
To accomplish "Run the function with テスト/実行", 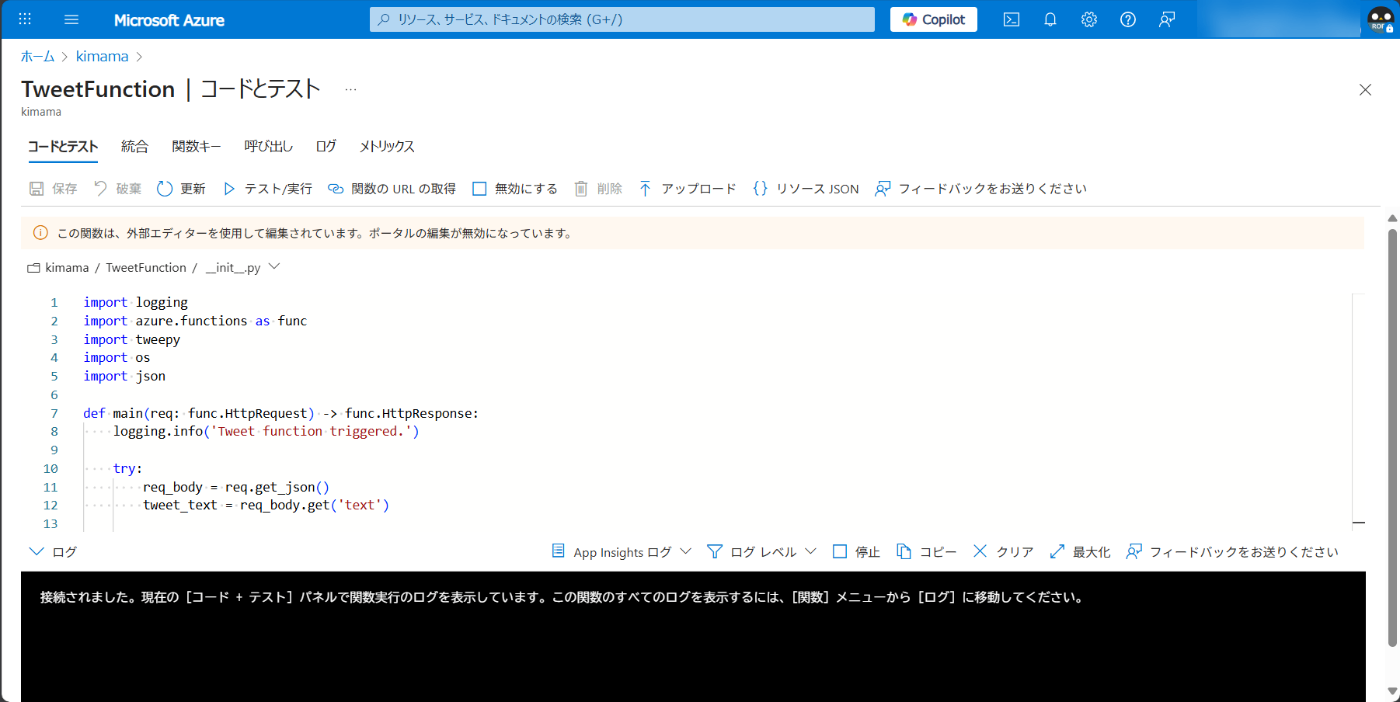I will coord(266,188).
